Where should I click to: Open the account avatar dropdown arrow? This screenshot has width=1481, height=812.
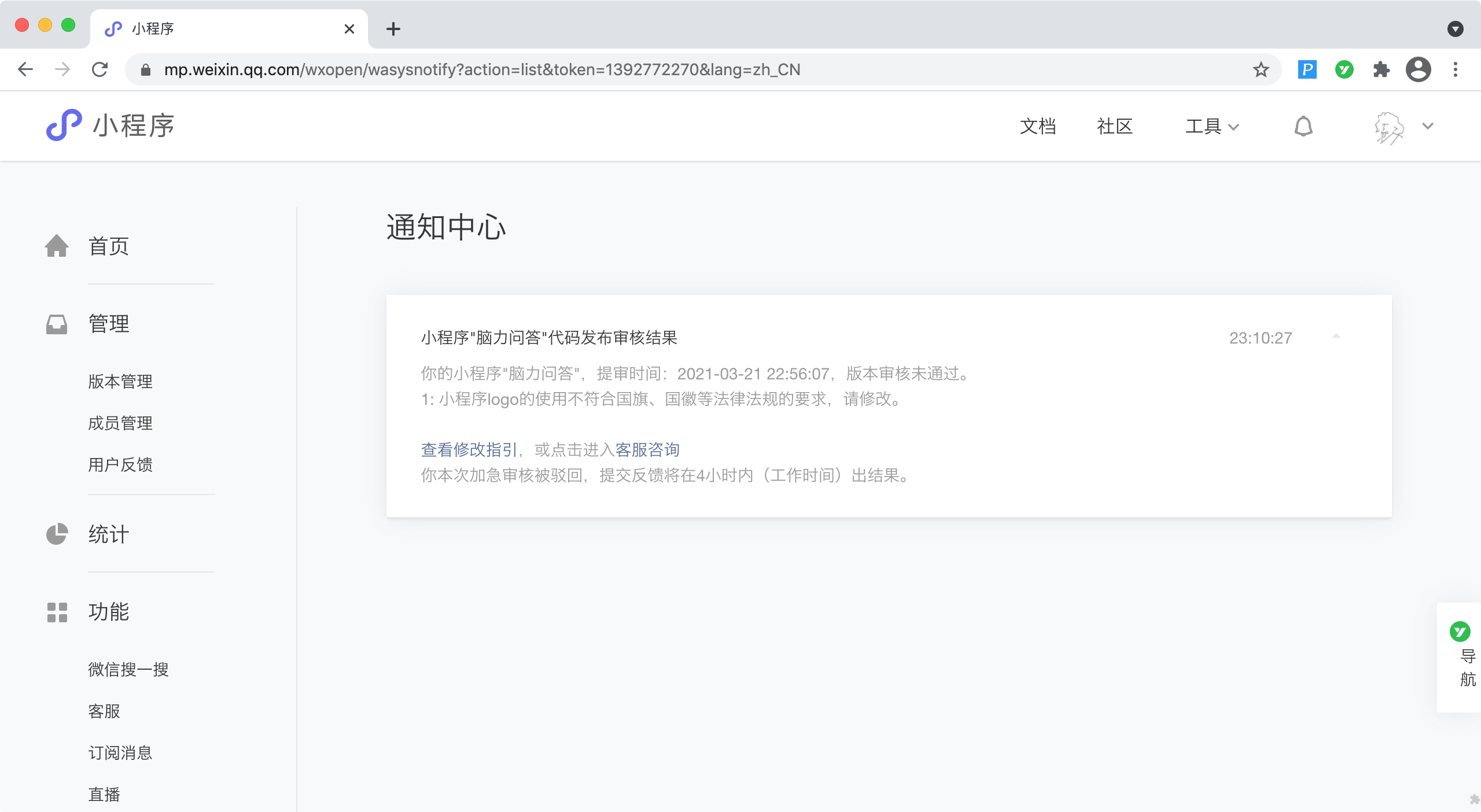(x=1428, y=126)
